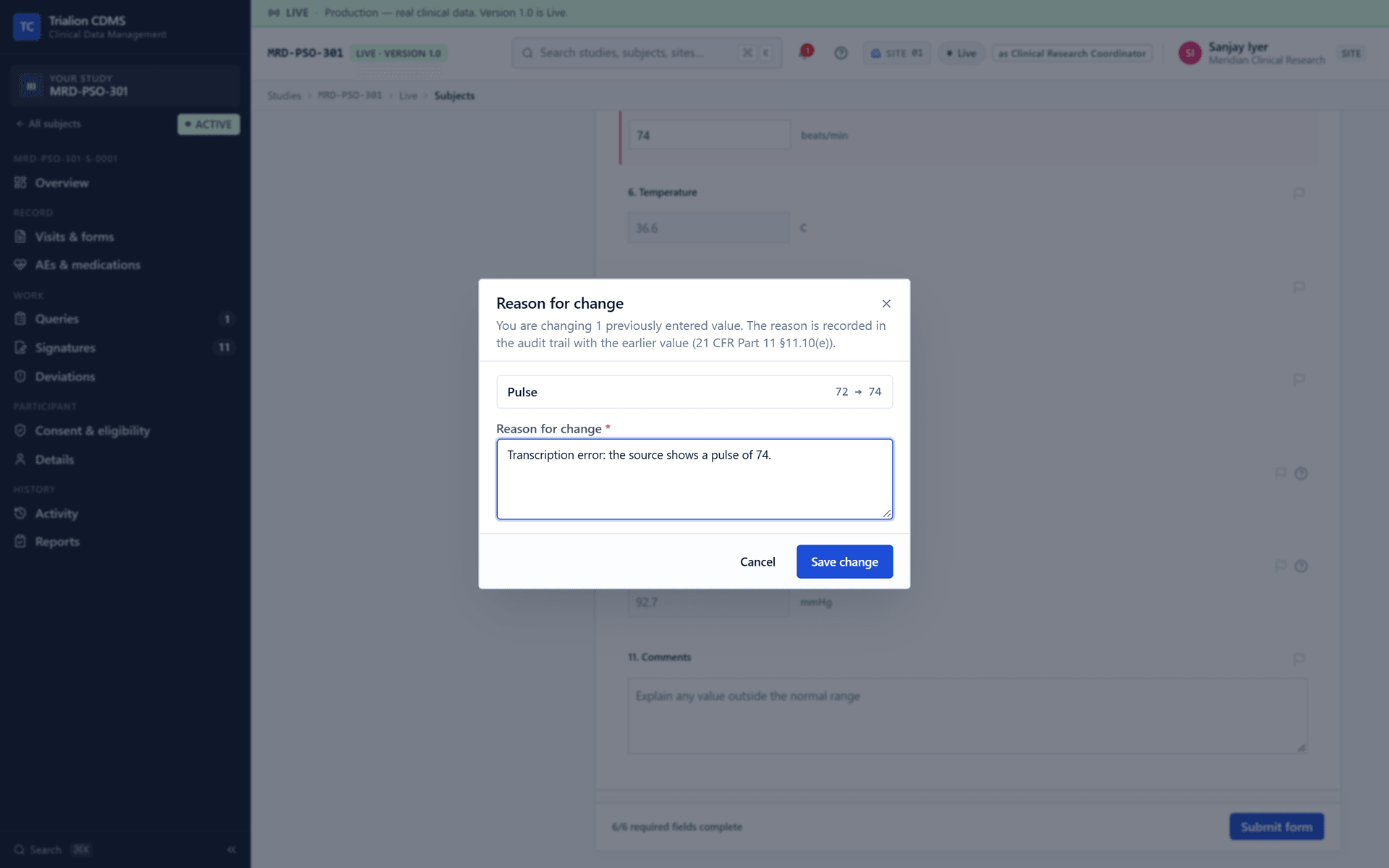
Task: Click the MRD-PSO-301 breadcrumb link
Action: [x=349, y=95]
